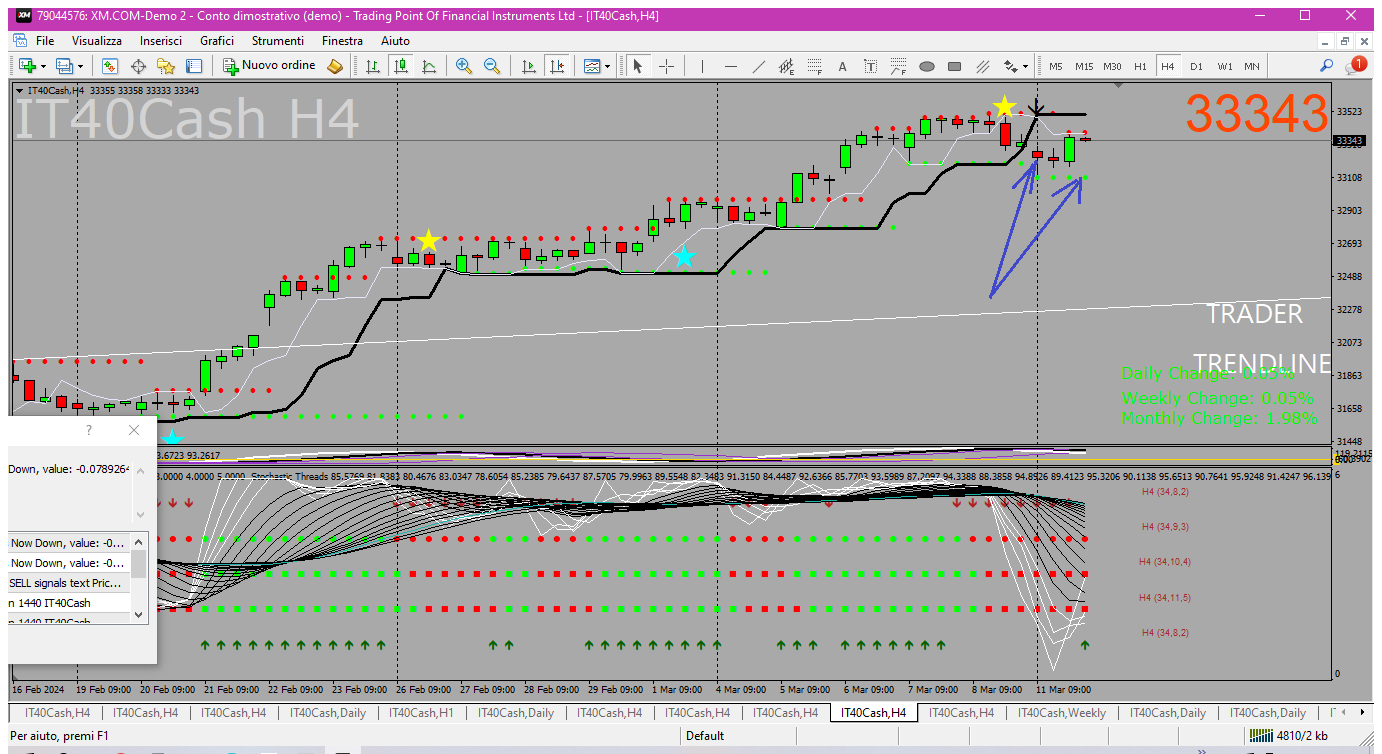Open the MetaEditor yellow book icon

click(x=335, y=66)
